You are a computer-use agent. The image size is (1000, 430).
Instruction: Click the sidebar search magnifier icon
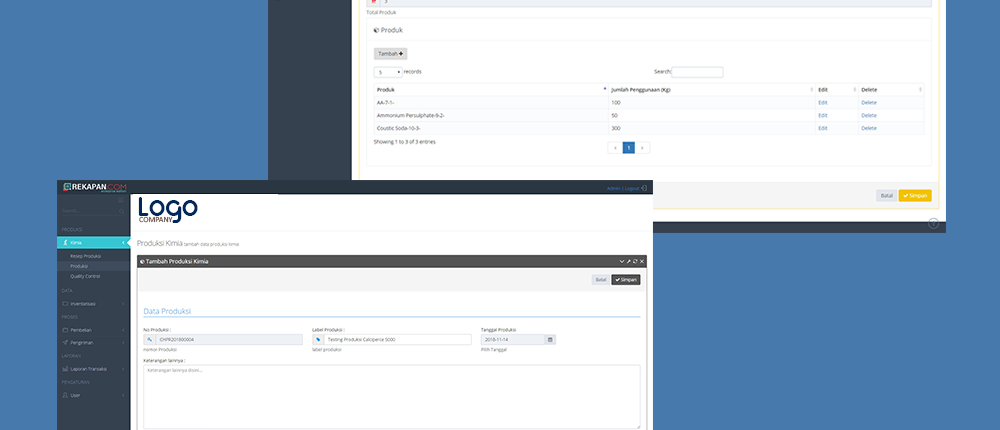coord(120,211)
